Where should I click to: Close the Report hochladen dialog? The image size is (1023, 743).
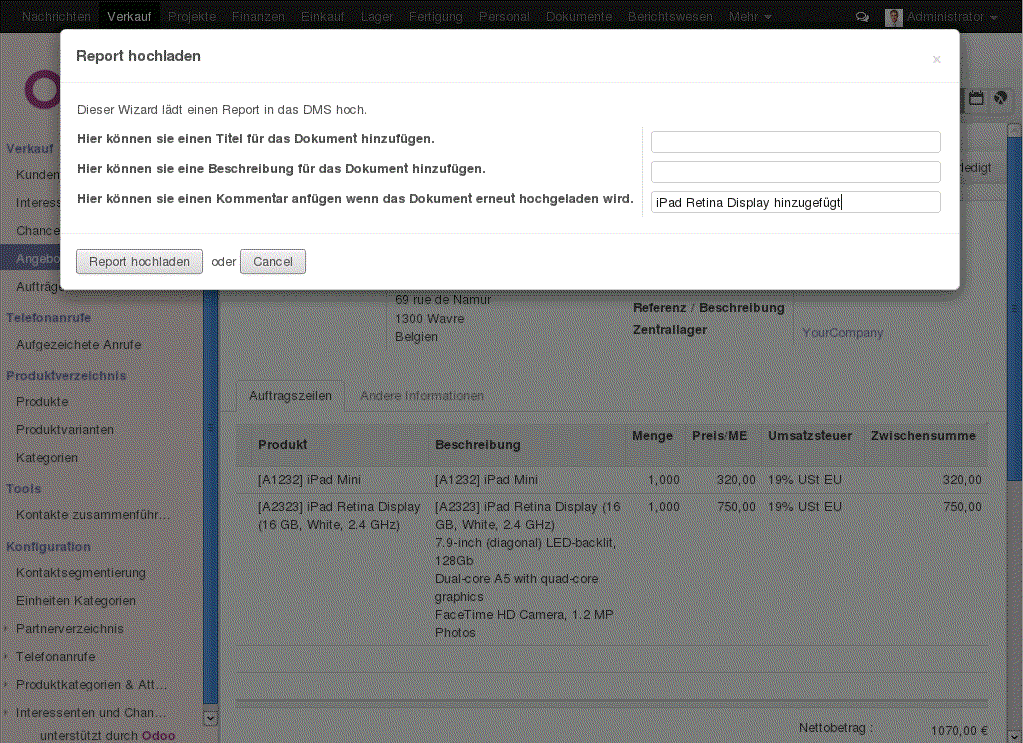click(x=936, y=59)
